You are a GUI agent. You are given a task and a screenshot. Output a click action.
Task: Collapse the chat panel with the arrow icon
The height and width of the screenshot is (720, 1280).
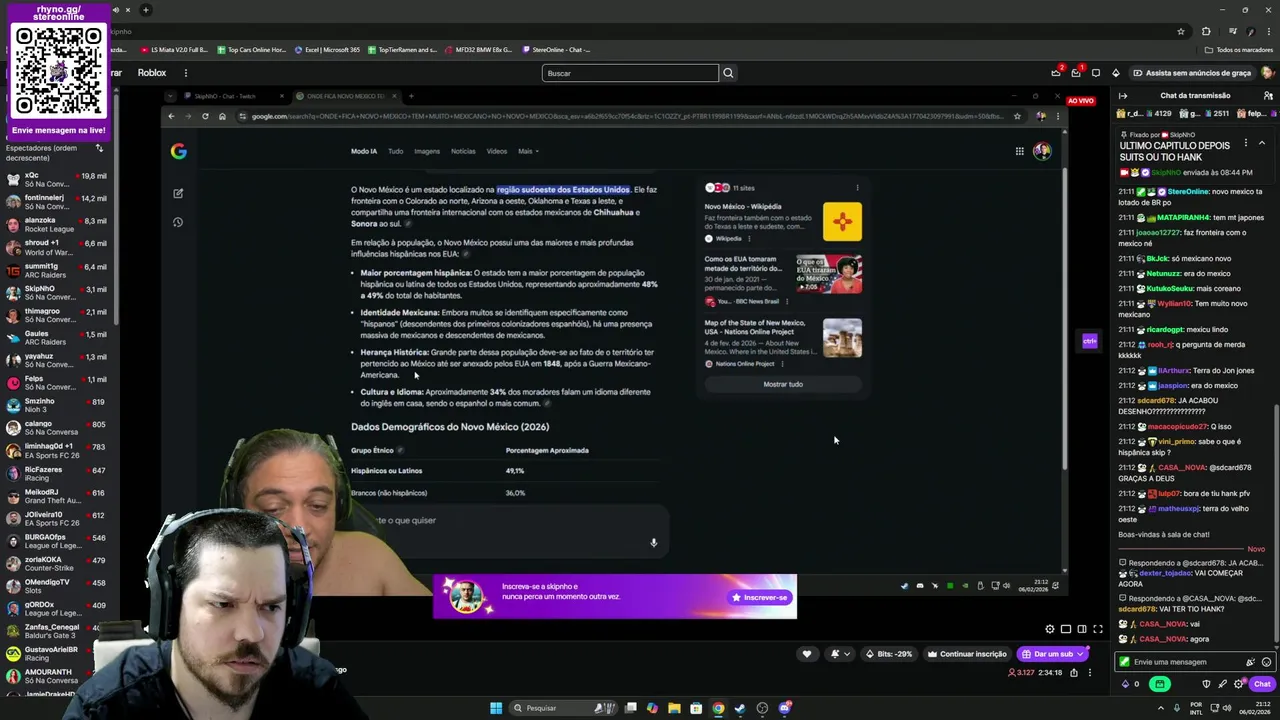click(1123, 95)
